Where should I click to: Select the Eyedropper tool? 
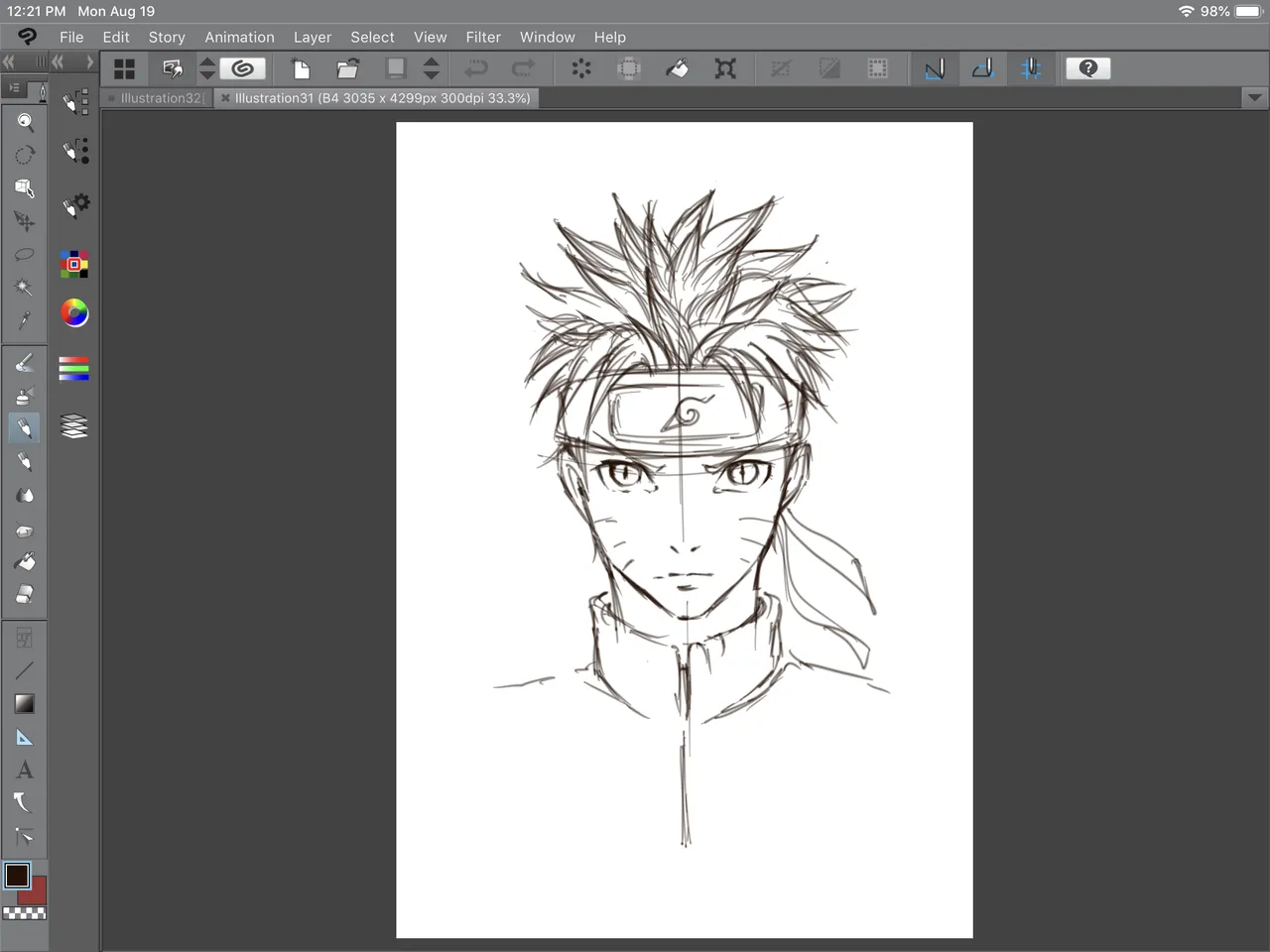coord(25,320)
